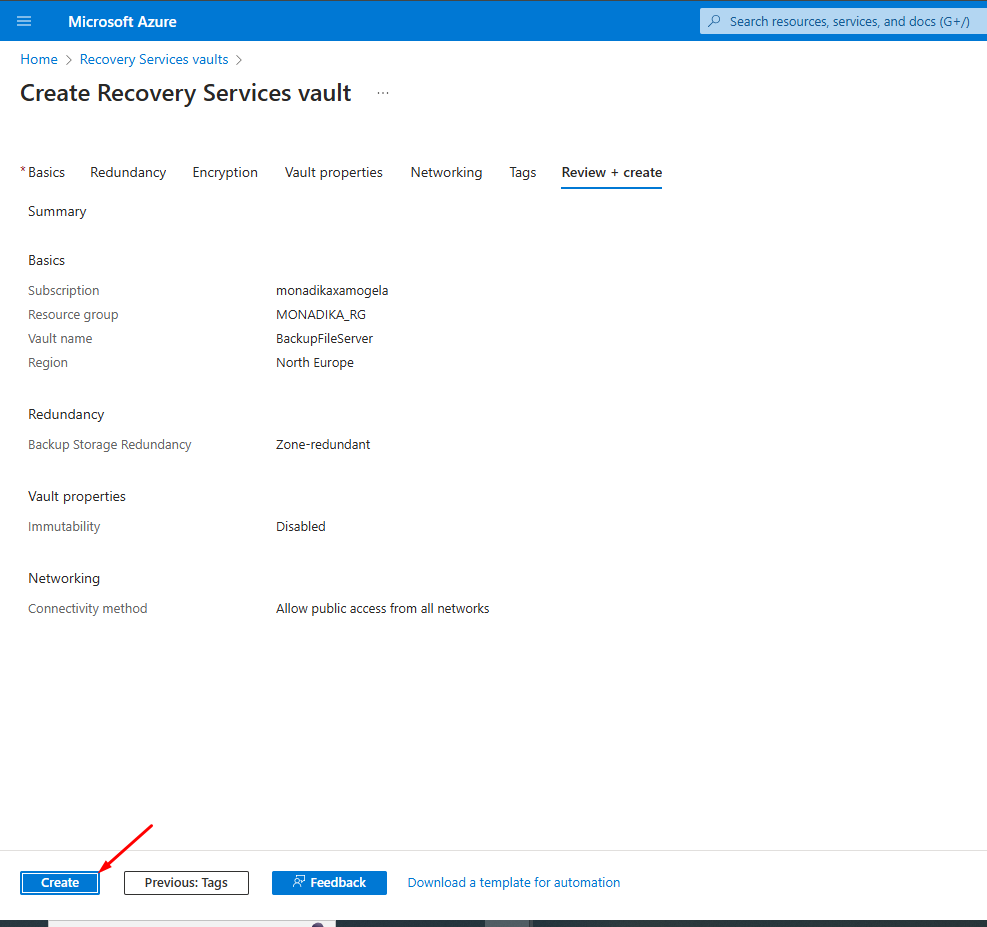Switch to the Encryption tab
Viewport: 987px width, 927px height.
225,172
